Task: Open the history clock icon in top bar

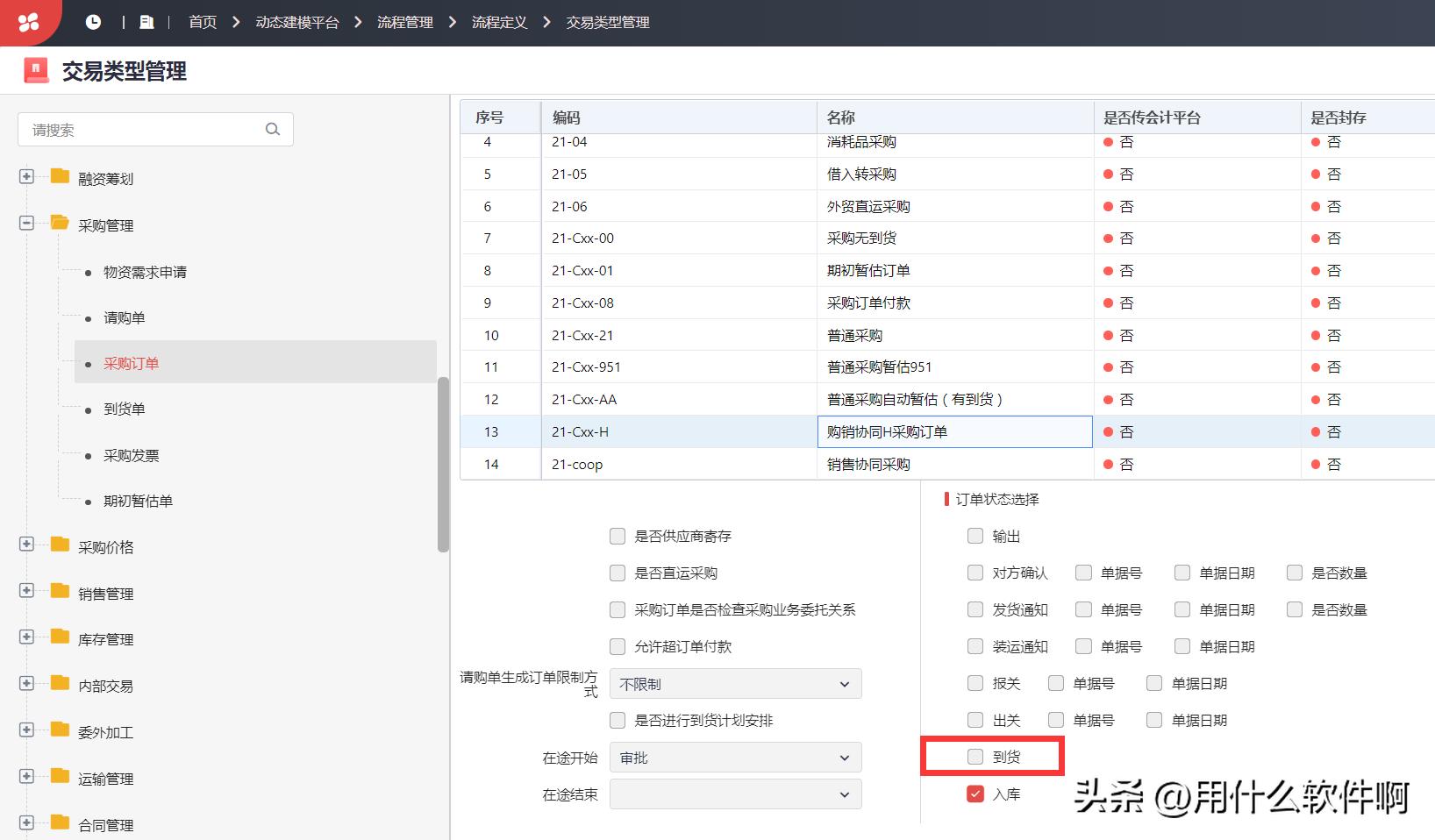Action: tap(94, 21)
